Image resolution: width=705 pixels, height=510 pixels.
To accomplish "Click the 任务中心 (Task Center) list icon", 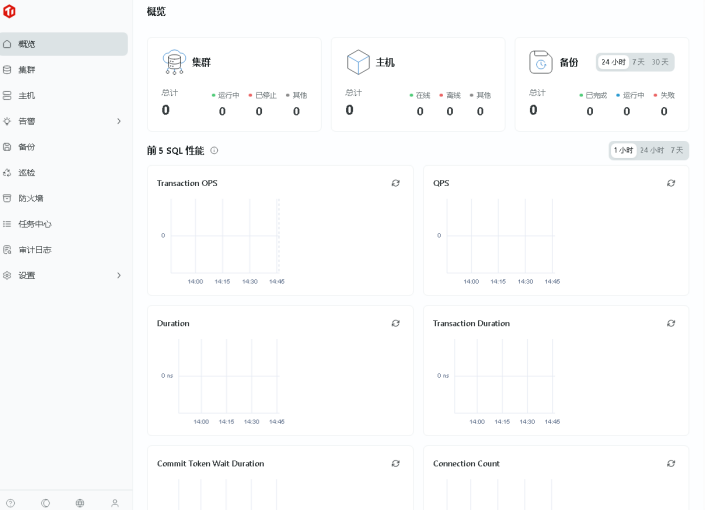I will (8, 224).
